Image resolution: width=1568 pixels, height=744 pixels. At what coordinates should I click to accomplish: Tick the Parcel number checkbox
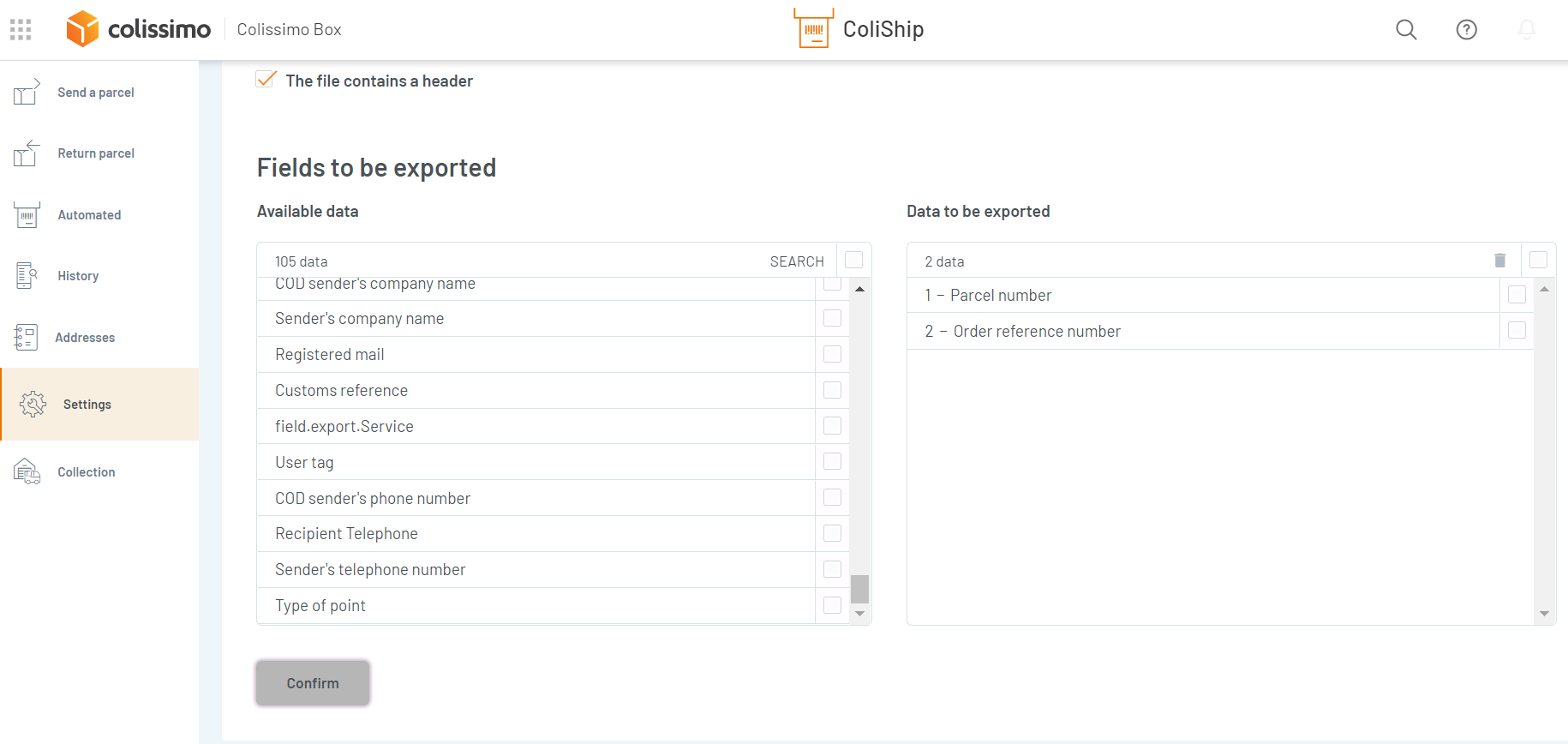1517,295
